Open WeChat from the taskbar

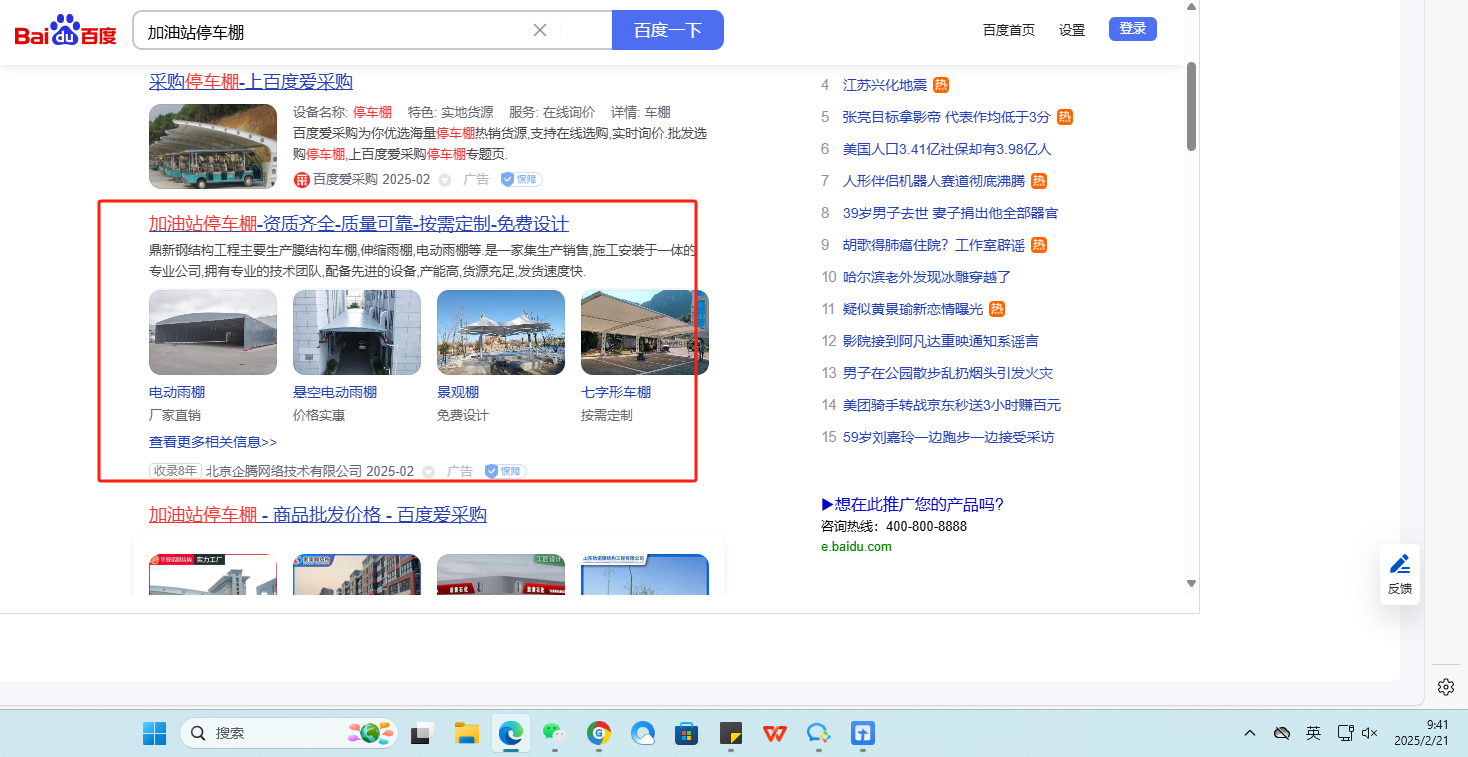555,733
